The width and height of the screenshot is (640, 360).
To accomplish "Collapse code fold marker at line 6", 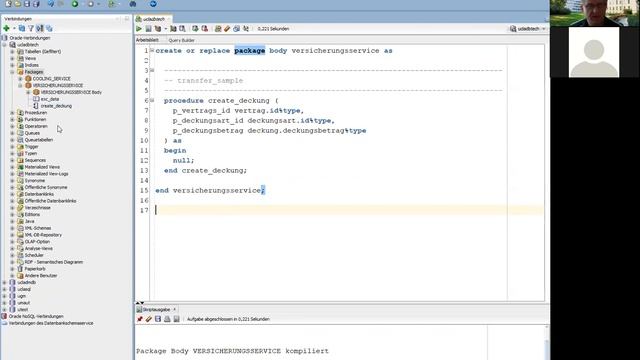I will point(152,100).
